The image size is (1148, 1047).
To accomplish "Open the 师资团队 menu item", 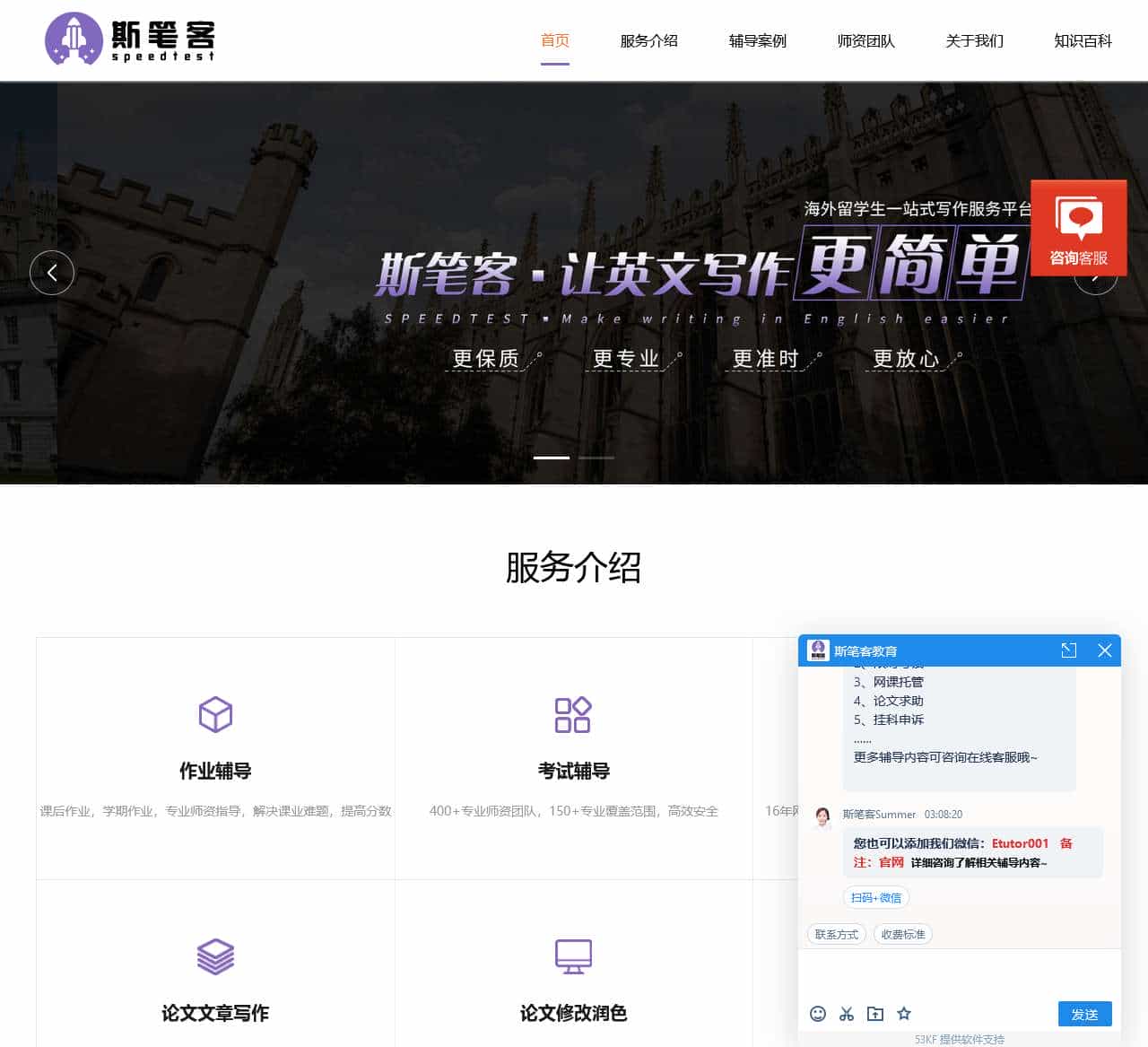I will [x=865, y=41].
